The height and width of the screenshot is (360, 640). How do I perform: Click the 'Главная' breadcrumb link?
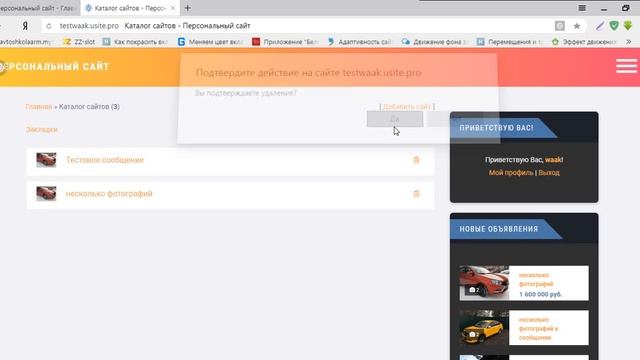[39, 107]
